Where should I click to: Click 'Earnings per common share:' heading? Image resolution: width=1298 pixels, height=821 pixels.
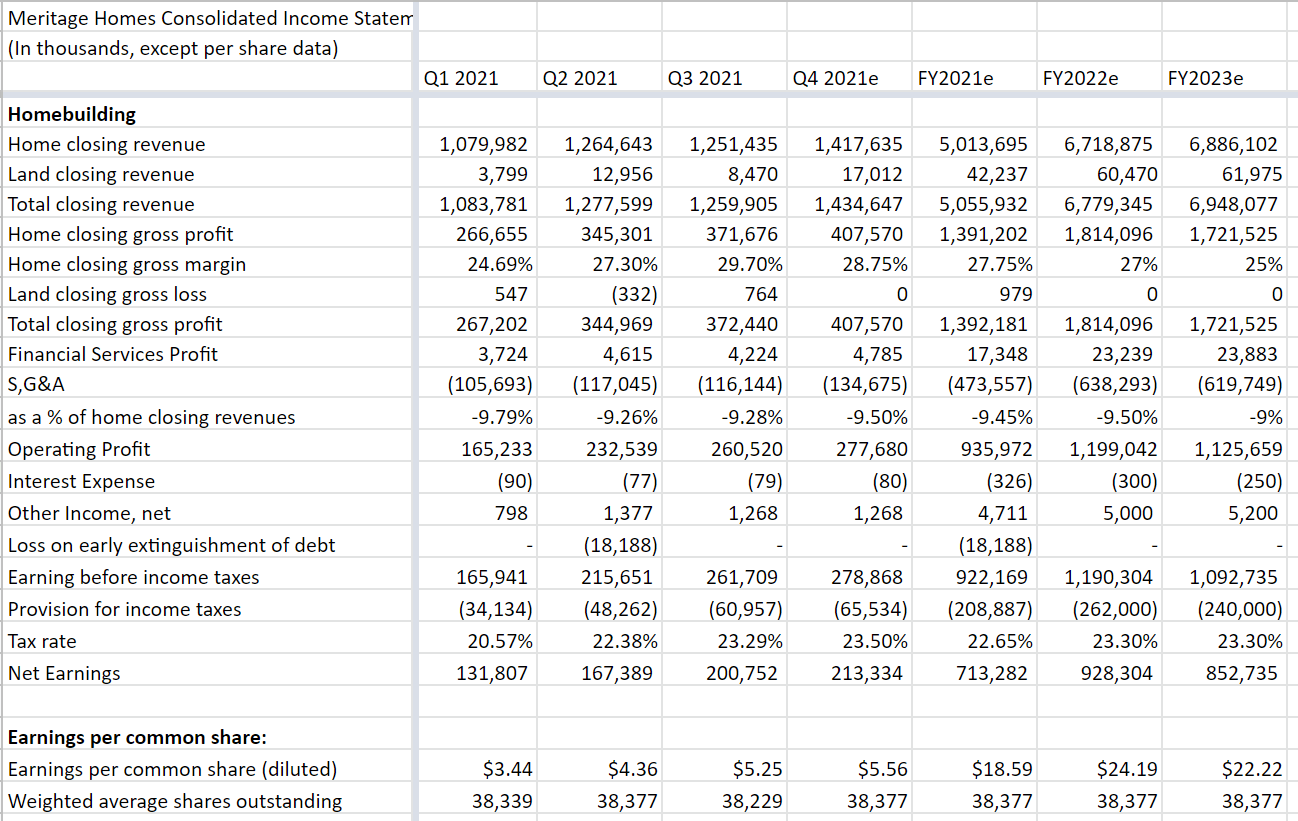coord(137,738)
